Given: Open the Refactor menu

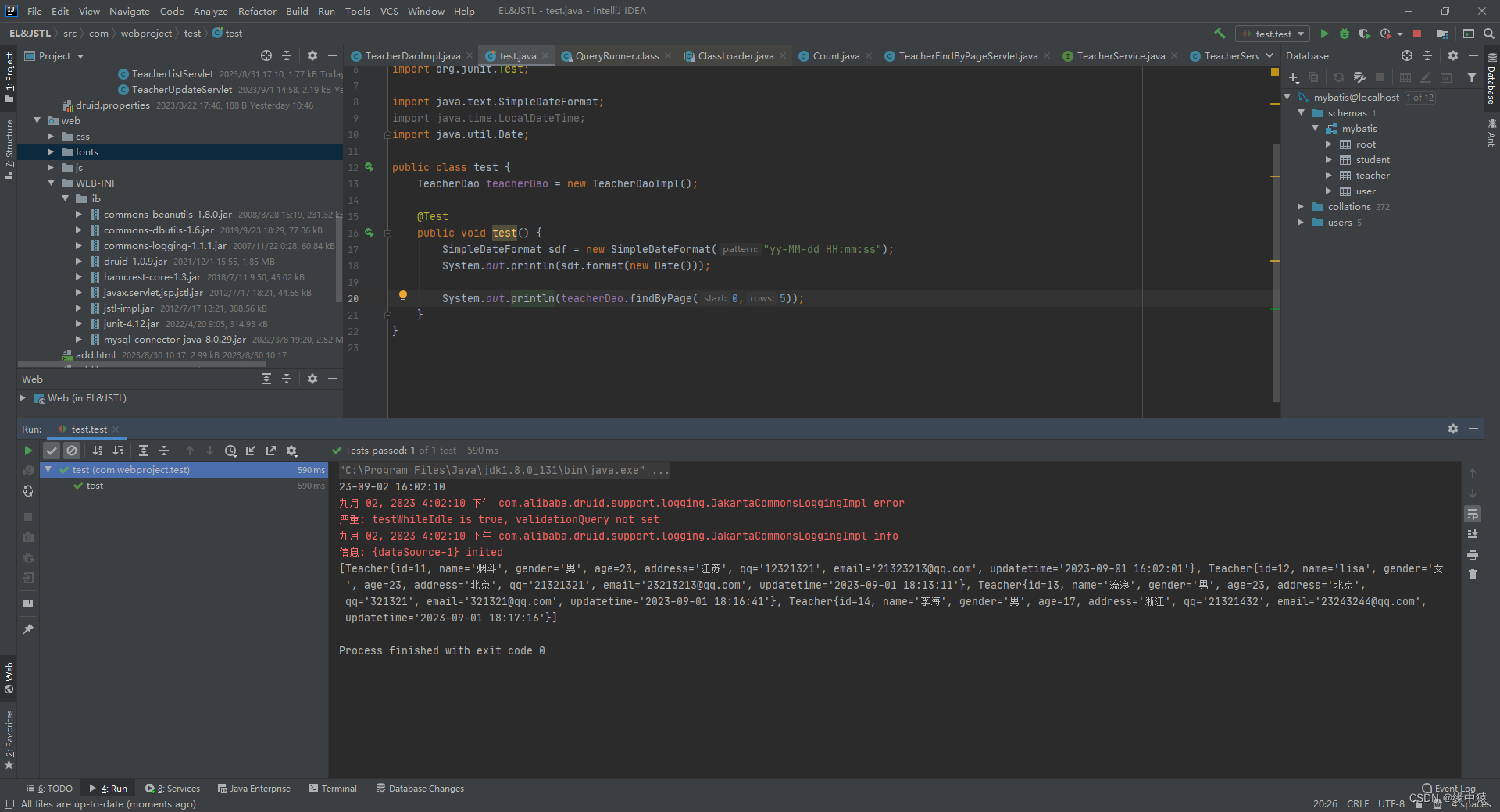Looking at the screenshot, I should 257,11.
